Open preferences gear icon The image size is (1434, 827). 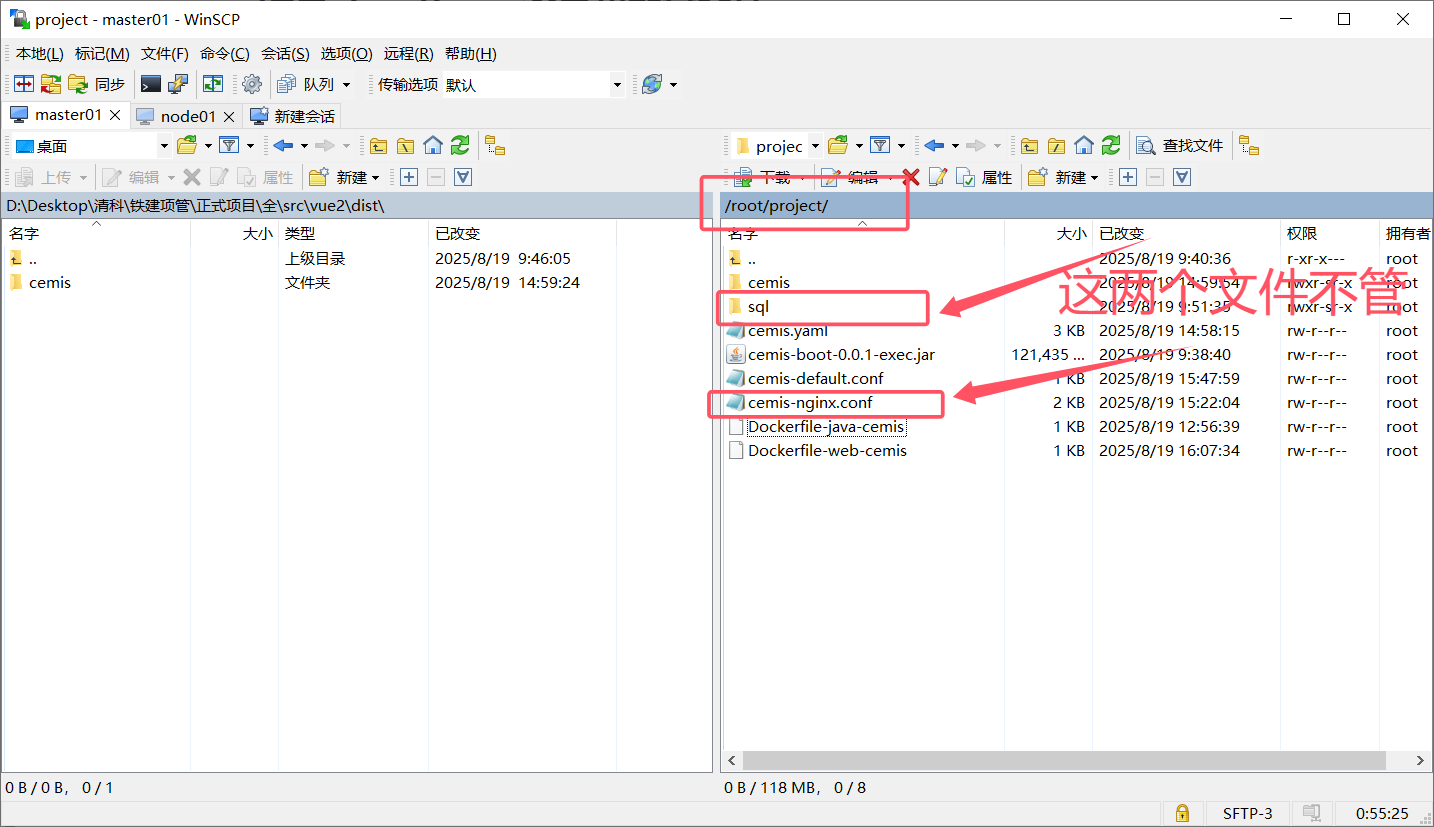[252, 85]
